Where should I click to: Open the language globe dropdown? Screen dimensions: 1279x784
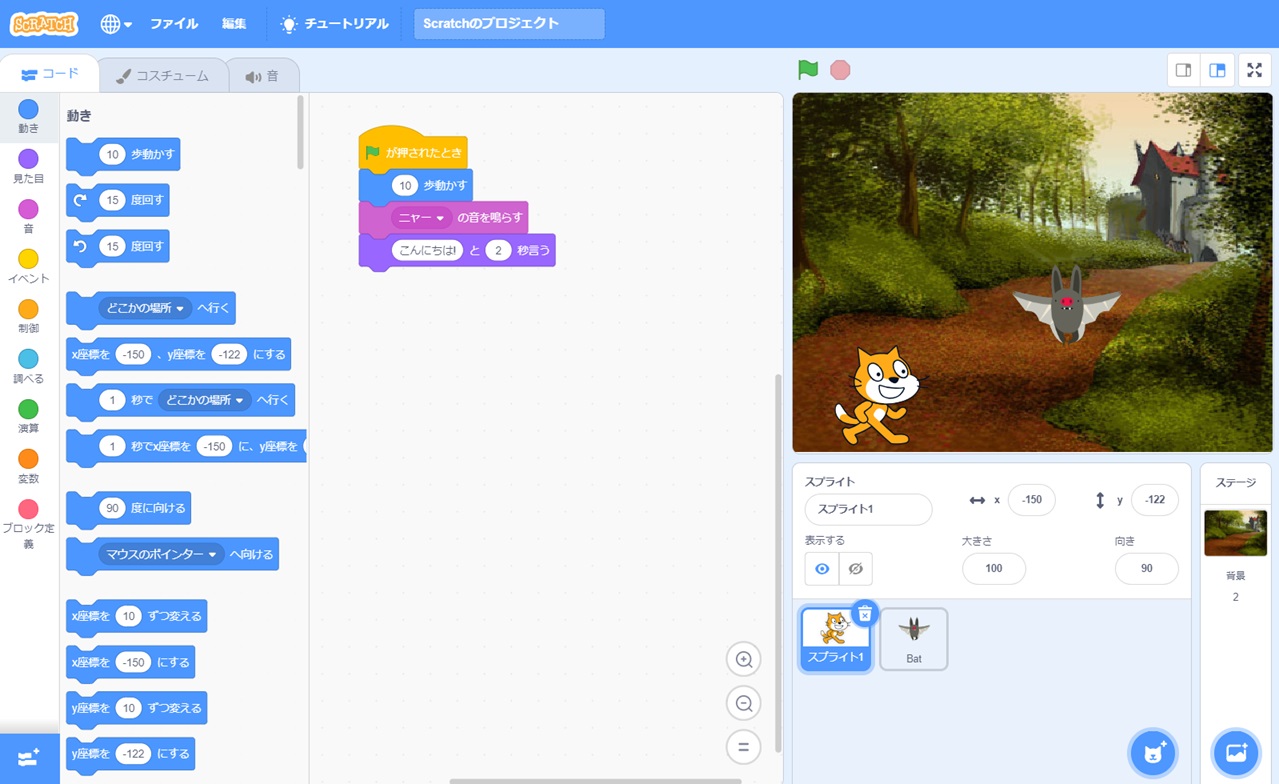[116, 24]
